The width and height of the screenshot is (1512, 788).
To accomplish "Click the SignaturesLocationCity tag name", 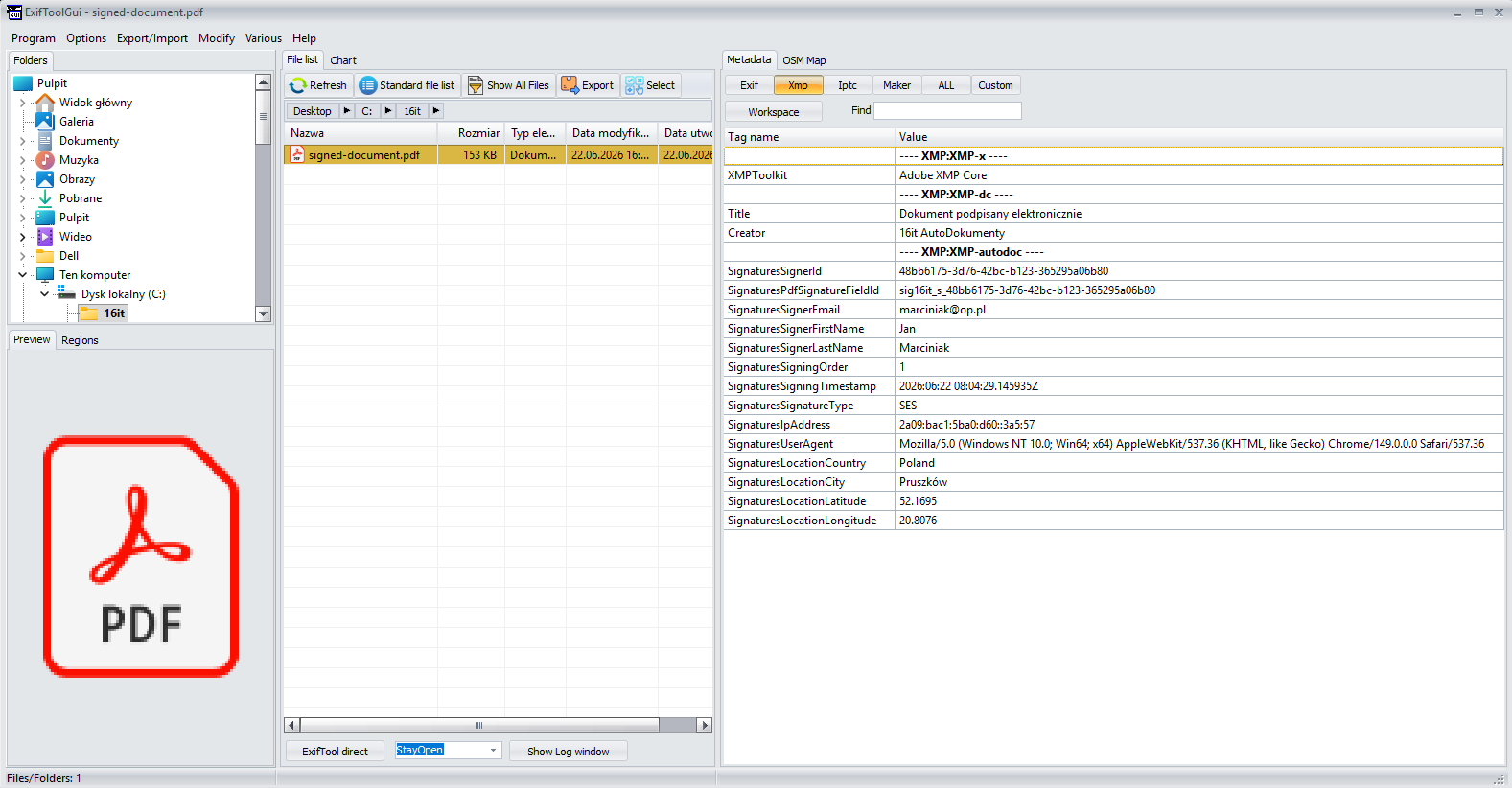I will 786,482.
